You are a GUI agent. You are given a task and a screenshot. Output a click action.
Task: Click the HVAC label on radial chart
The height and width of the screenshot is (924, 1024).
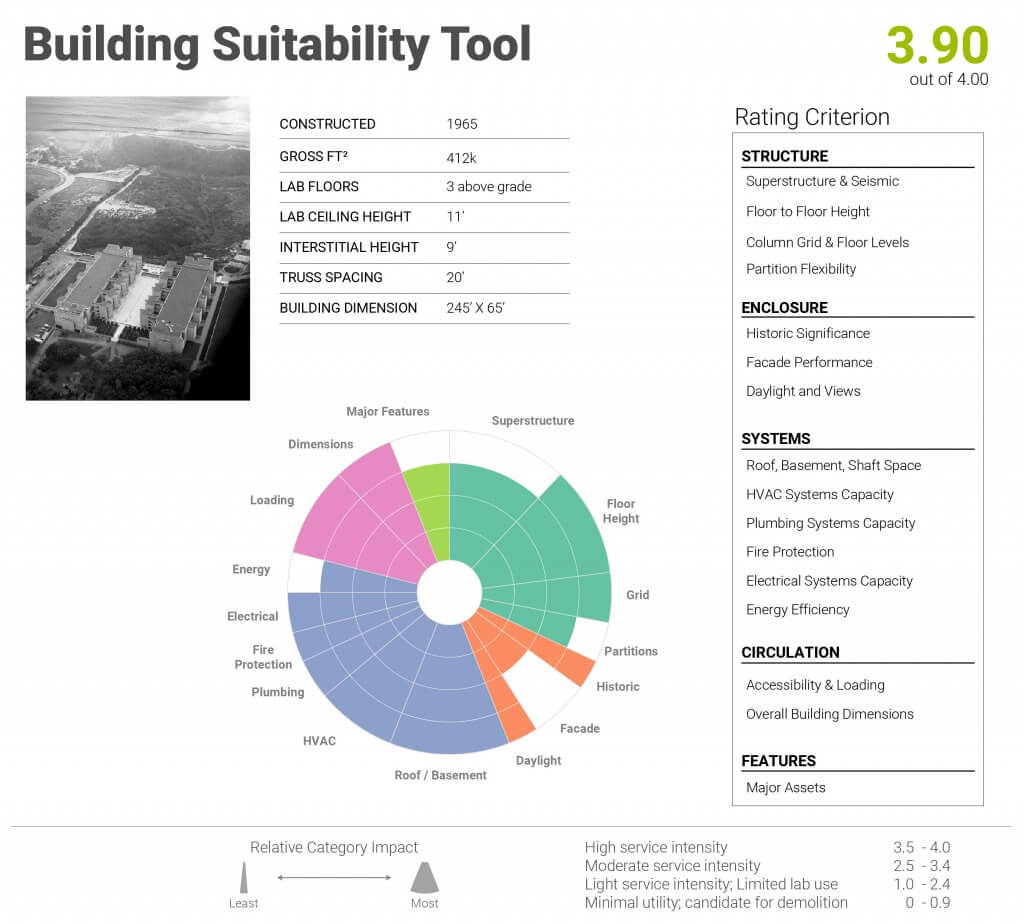pyautogui.click(x=319, y=741)
